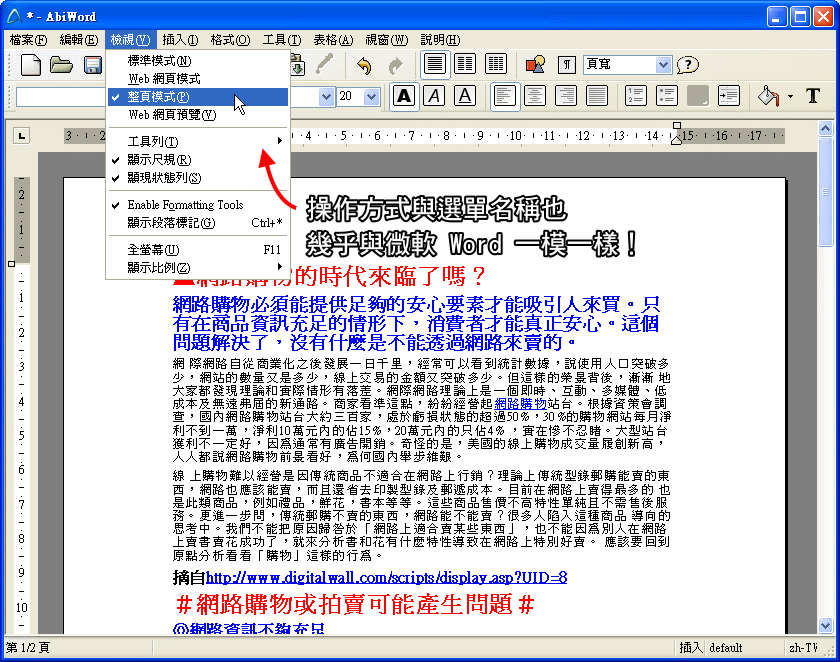Insert an image with the shapes icon
The image size is (840, 662).
(x=535, y=65)
